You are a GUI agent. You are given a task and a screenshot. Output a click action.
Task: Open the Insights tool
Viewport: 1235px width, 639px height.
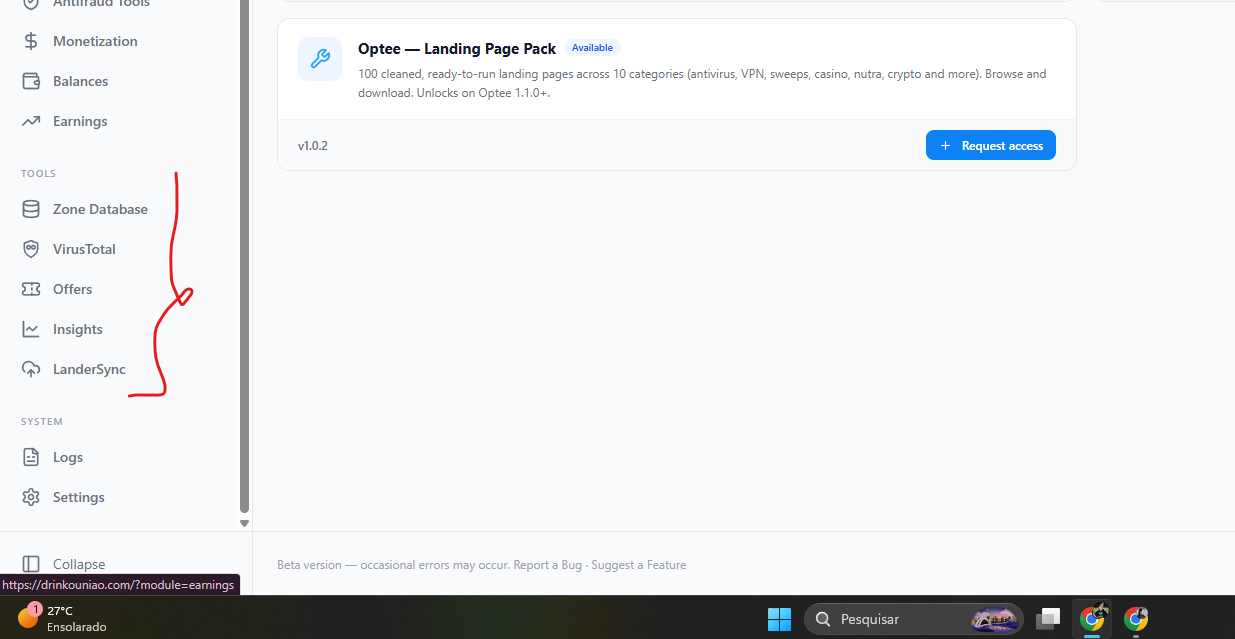(77, 329)
